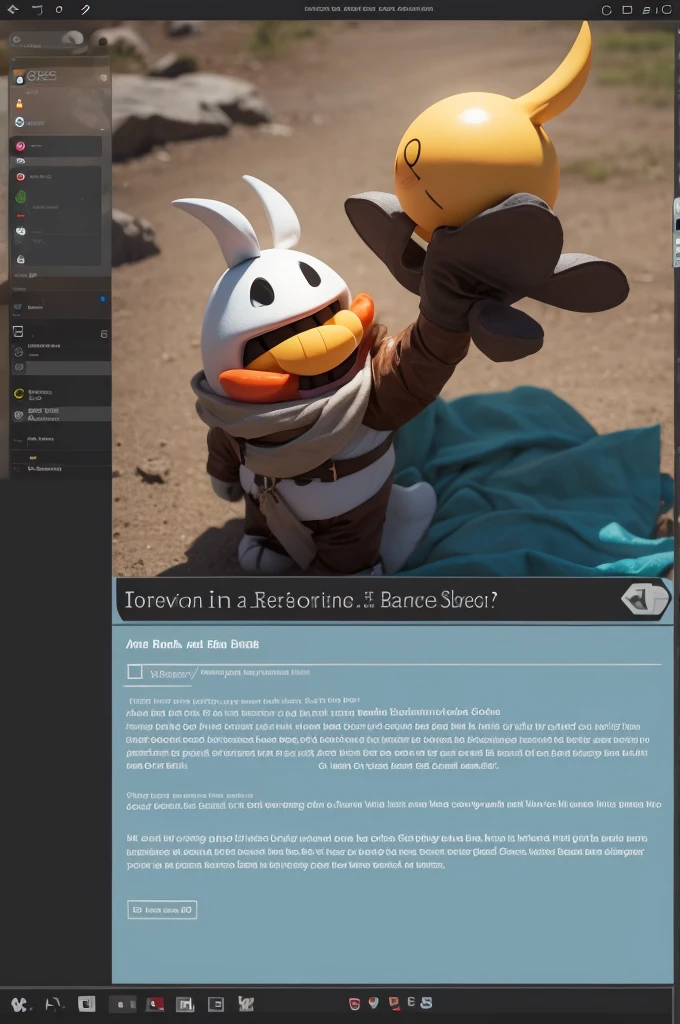Click the sidebar search field at top
680x1024 pixels.
coord(47,40)
